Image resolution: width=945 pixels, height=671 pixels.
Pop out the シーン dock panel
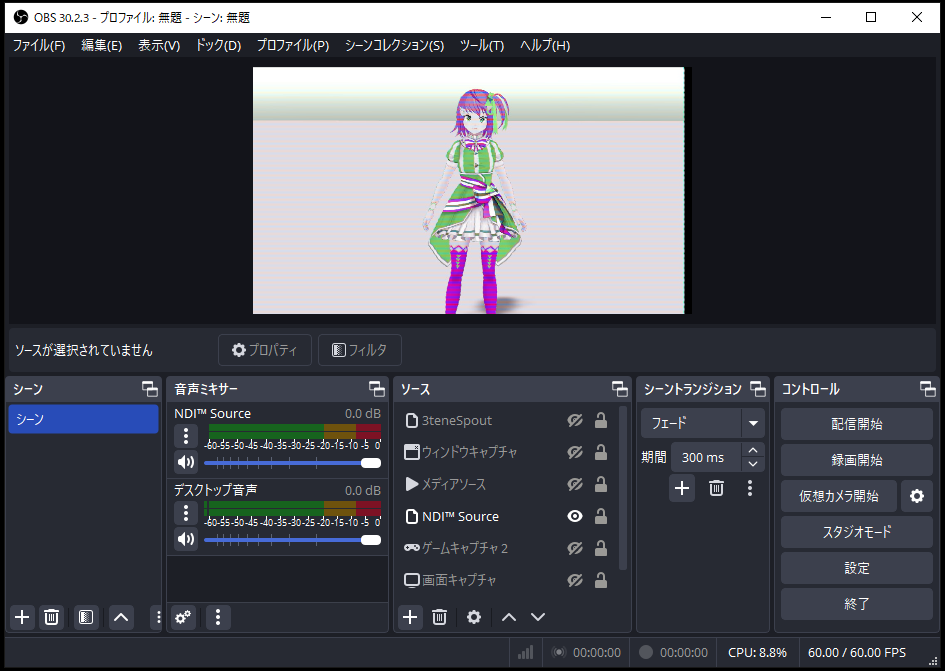point(149,389)
